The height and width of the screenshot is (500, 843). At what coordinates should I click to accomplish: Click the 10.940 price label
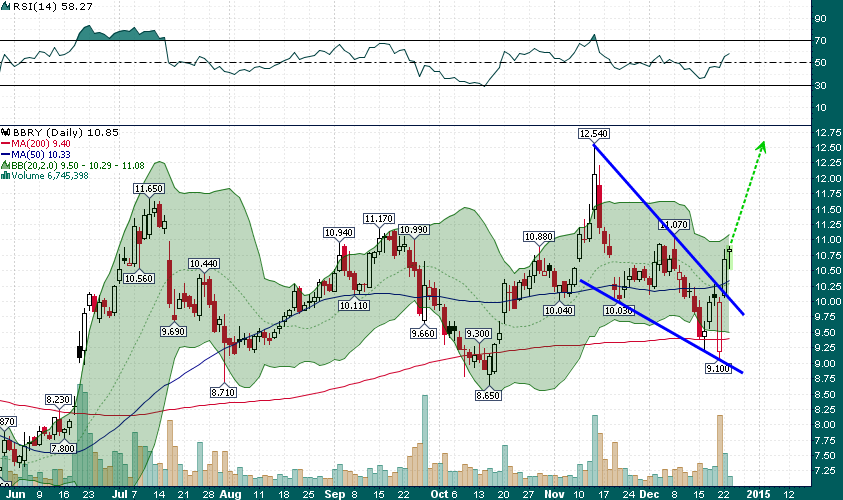click(x=339, y=232)
